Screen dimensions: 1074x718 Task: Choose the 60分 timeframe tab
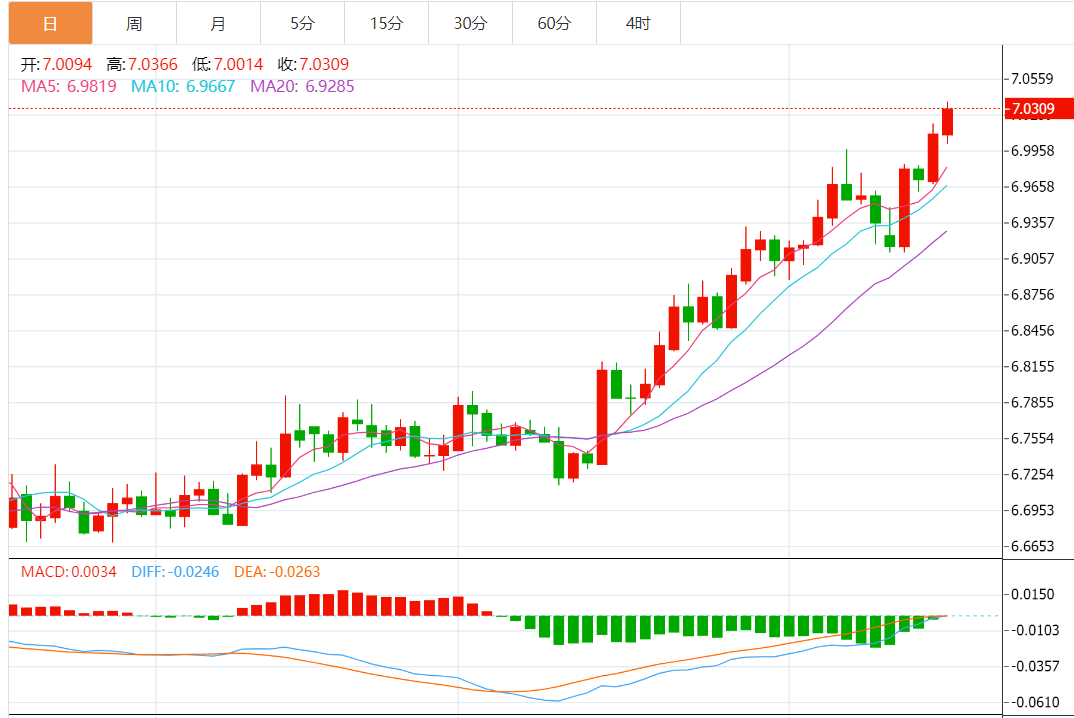(554, 23)
